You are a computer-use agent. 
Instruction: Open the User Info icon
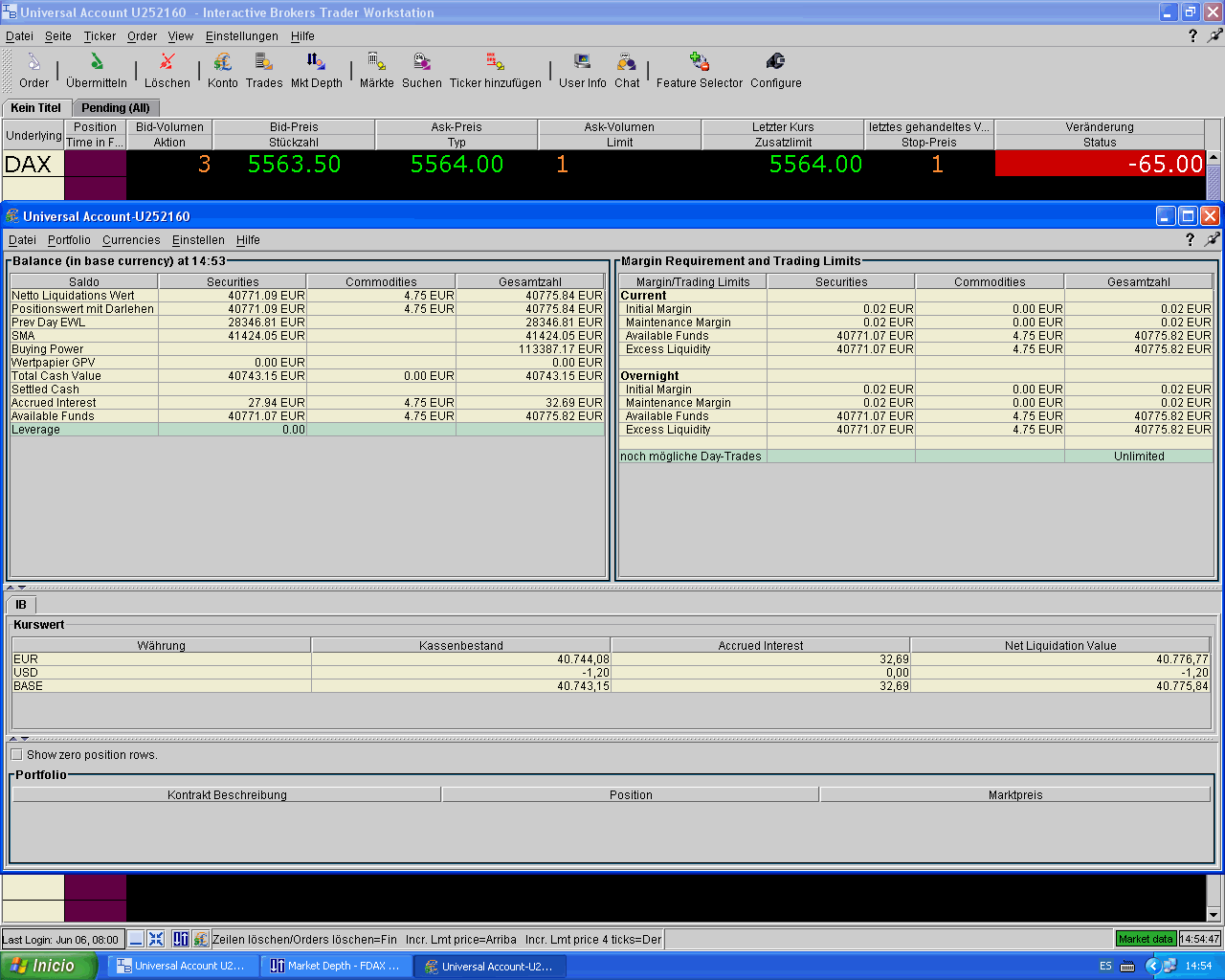[582, 62]
